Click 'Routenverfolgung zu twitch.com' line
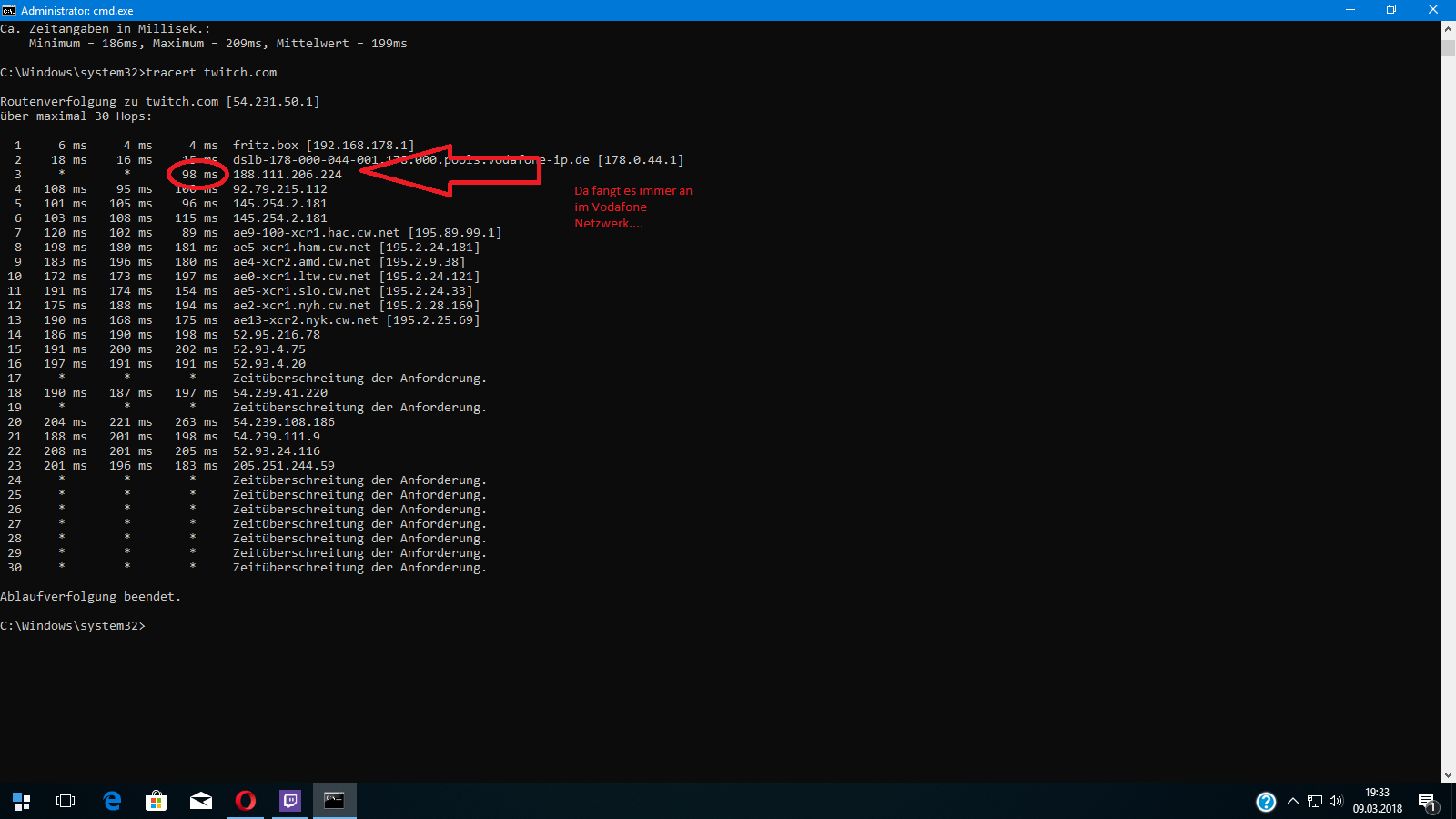 coord(160,102)
